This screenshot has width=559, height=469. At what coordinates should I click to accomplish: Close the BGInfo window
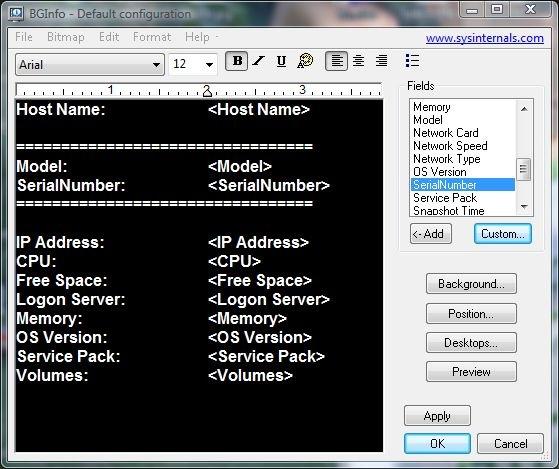[530, 10]
